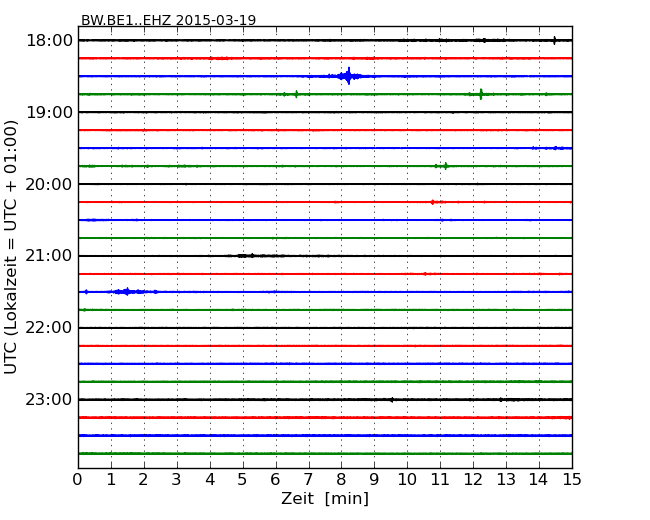Click the plot title BW.BE1..EHZ 2015-03-19
The width and height of the screenshot is (650, 520).
coord(168,20)
